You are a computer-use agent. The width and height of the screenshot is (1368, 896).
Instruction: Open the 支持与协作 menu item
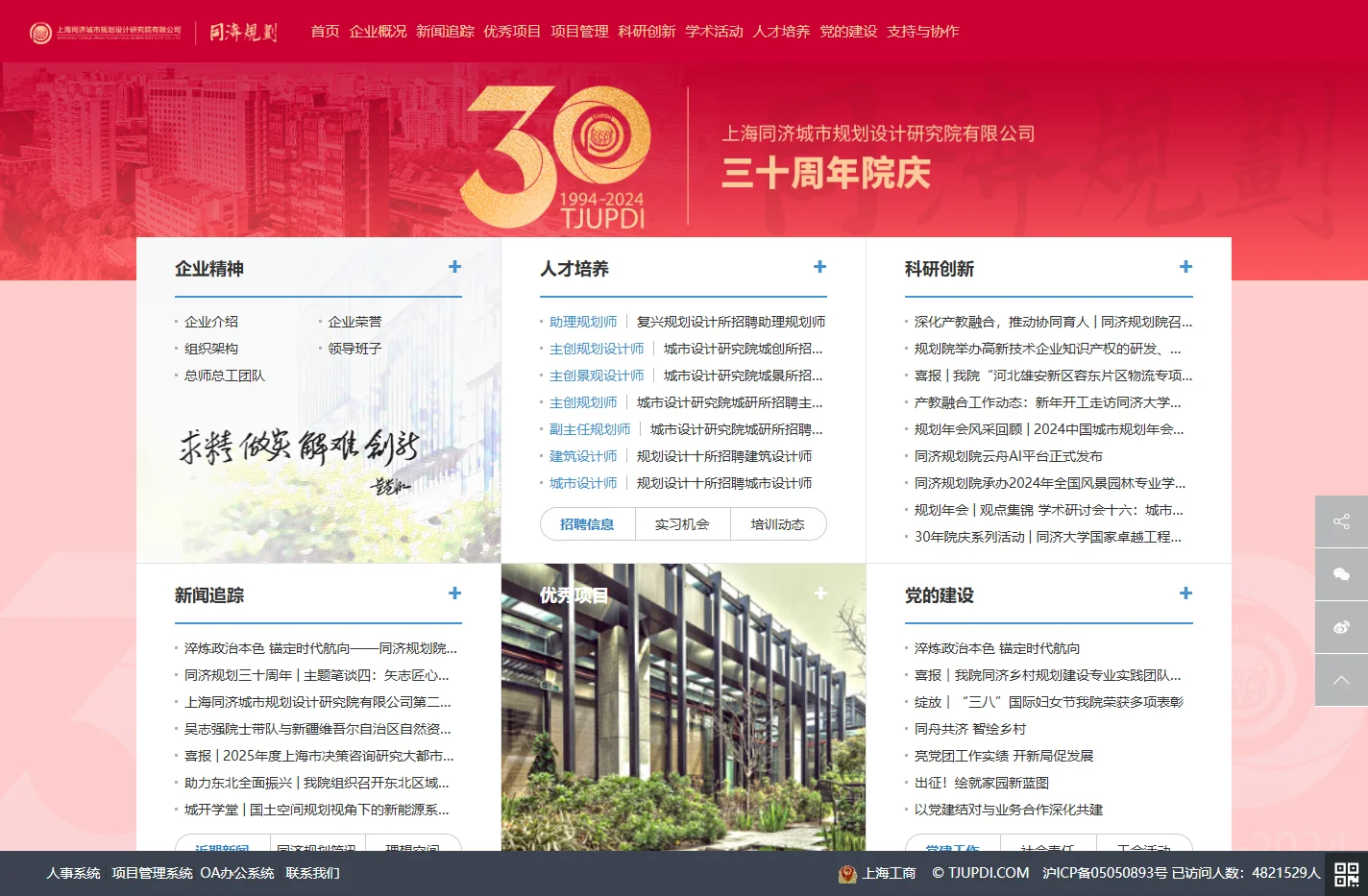[922, 32]
